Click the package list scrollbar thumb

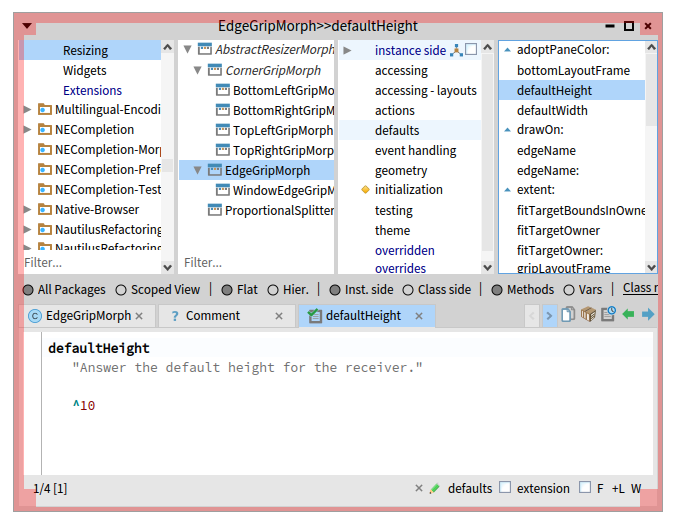pyautogui.click(x=167, y=165)
